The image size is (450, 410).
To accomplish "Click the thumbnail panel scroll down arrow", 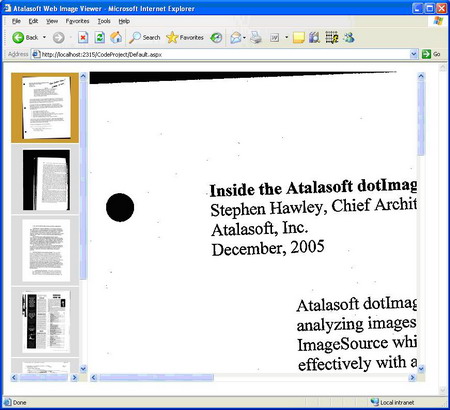I will 83,369.
